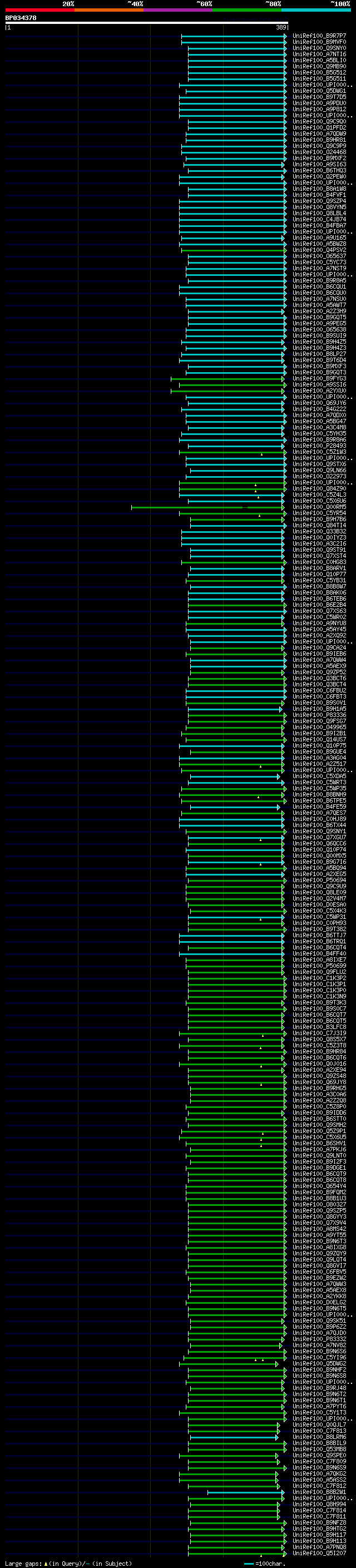Select hit label UniRef100_Q2PEW0
The width and height of the screenshot is (356, 1568).
[x=319, y=176]
